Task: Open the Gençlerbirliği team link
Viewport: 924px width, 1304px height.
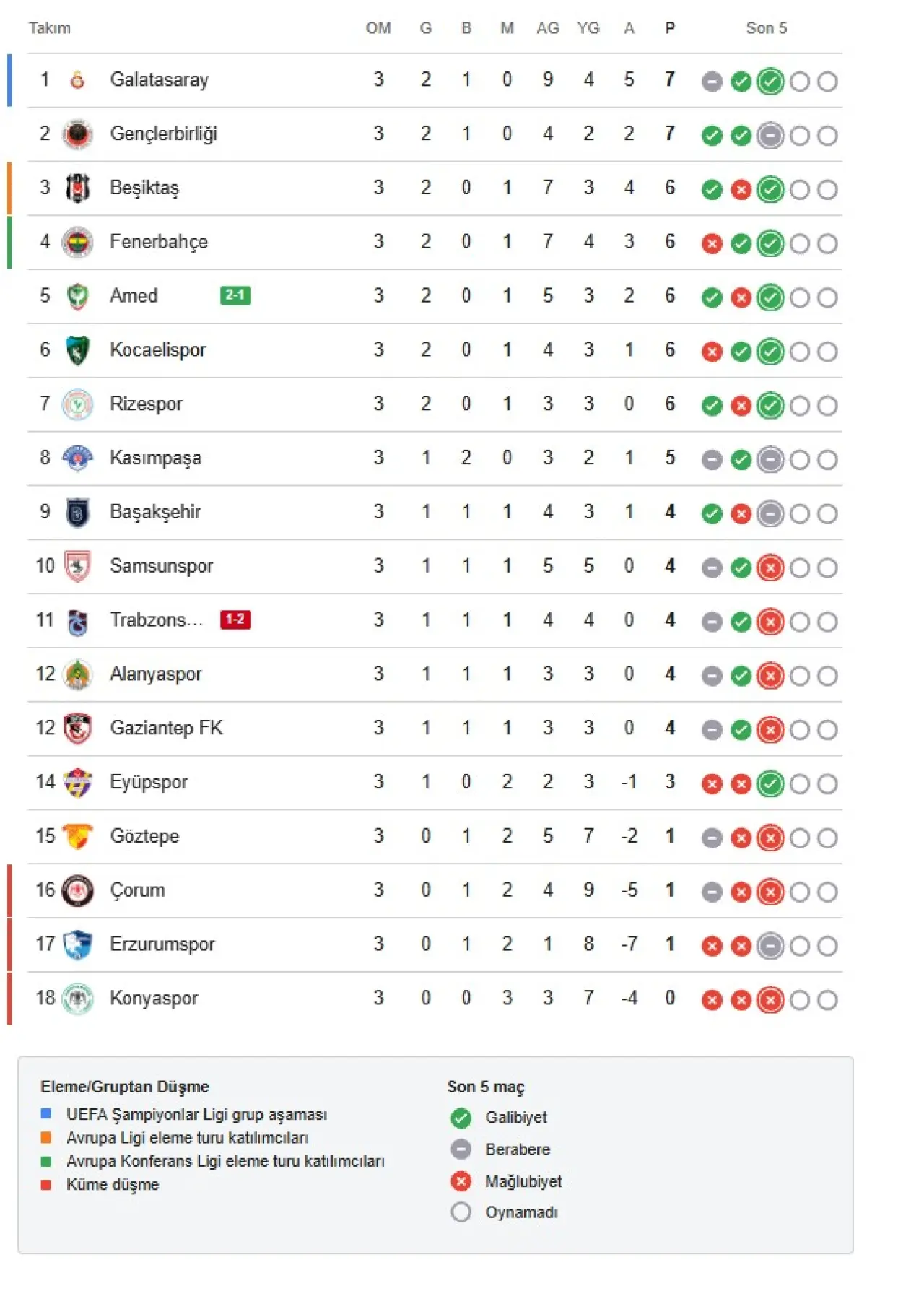Action: click(163, 134)
